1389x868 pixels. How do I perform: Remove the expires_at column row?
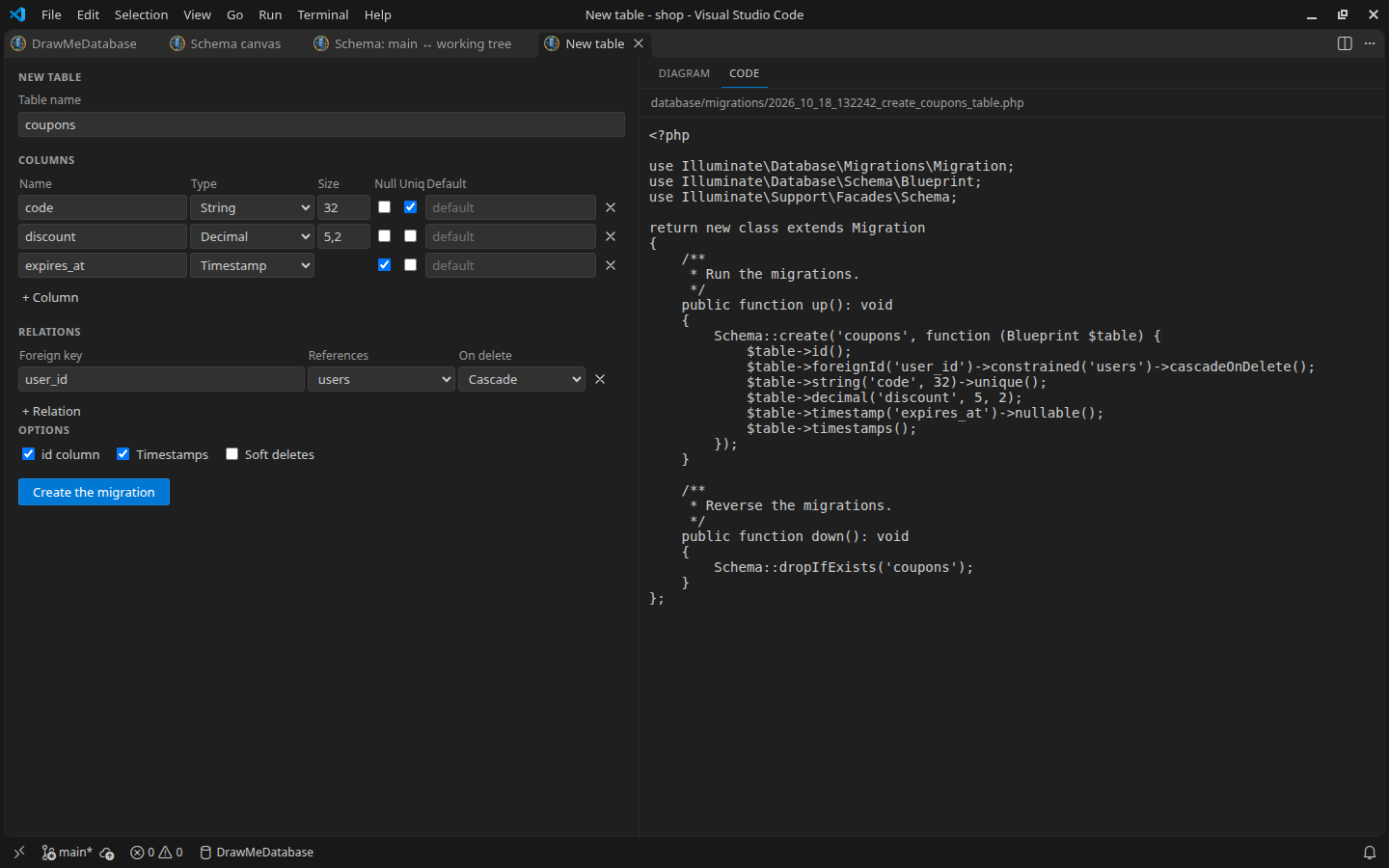click(x=611, y=266)
